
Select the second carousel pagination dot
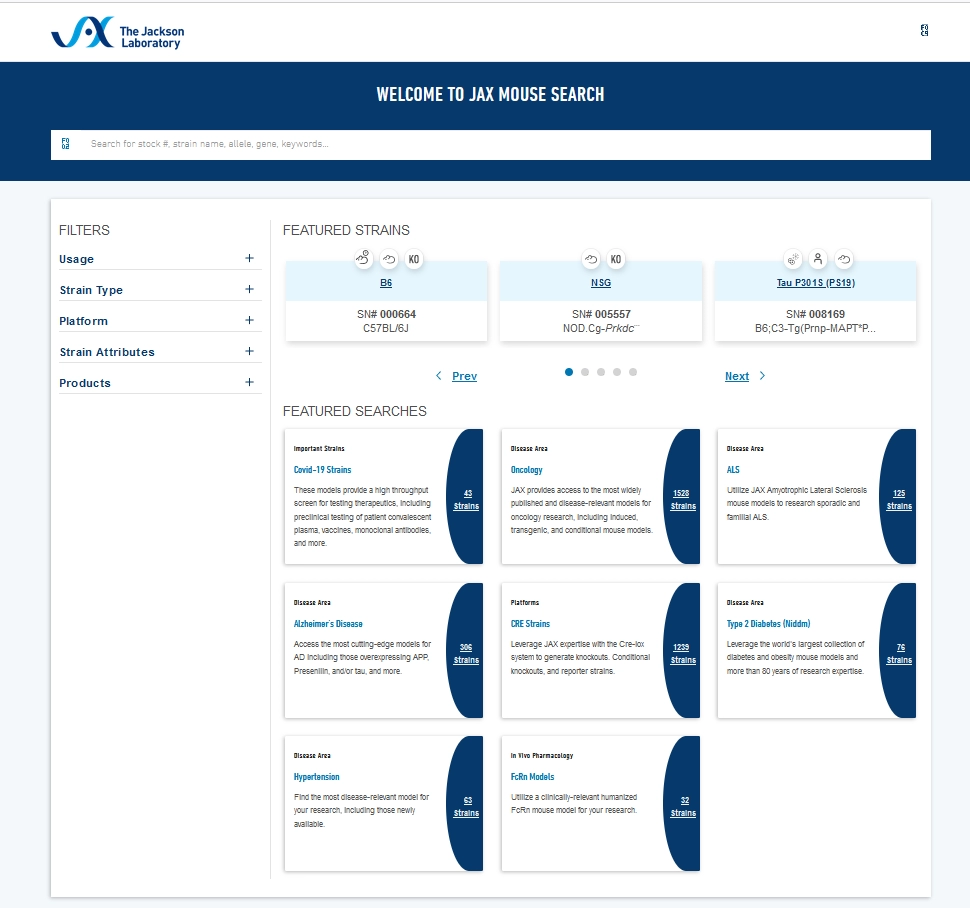pyautogui.click(x=585, y=372)
